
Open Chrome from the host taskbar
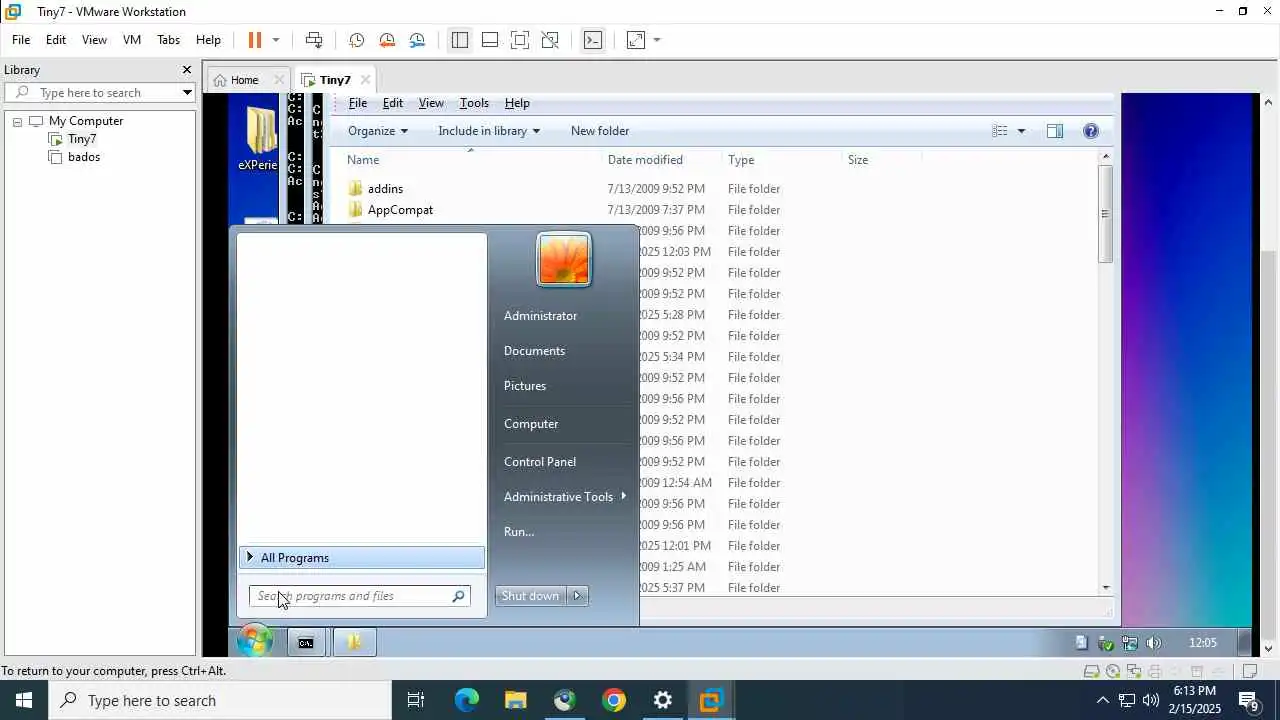point(614,701)
